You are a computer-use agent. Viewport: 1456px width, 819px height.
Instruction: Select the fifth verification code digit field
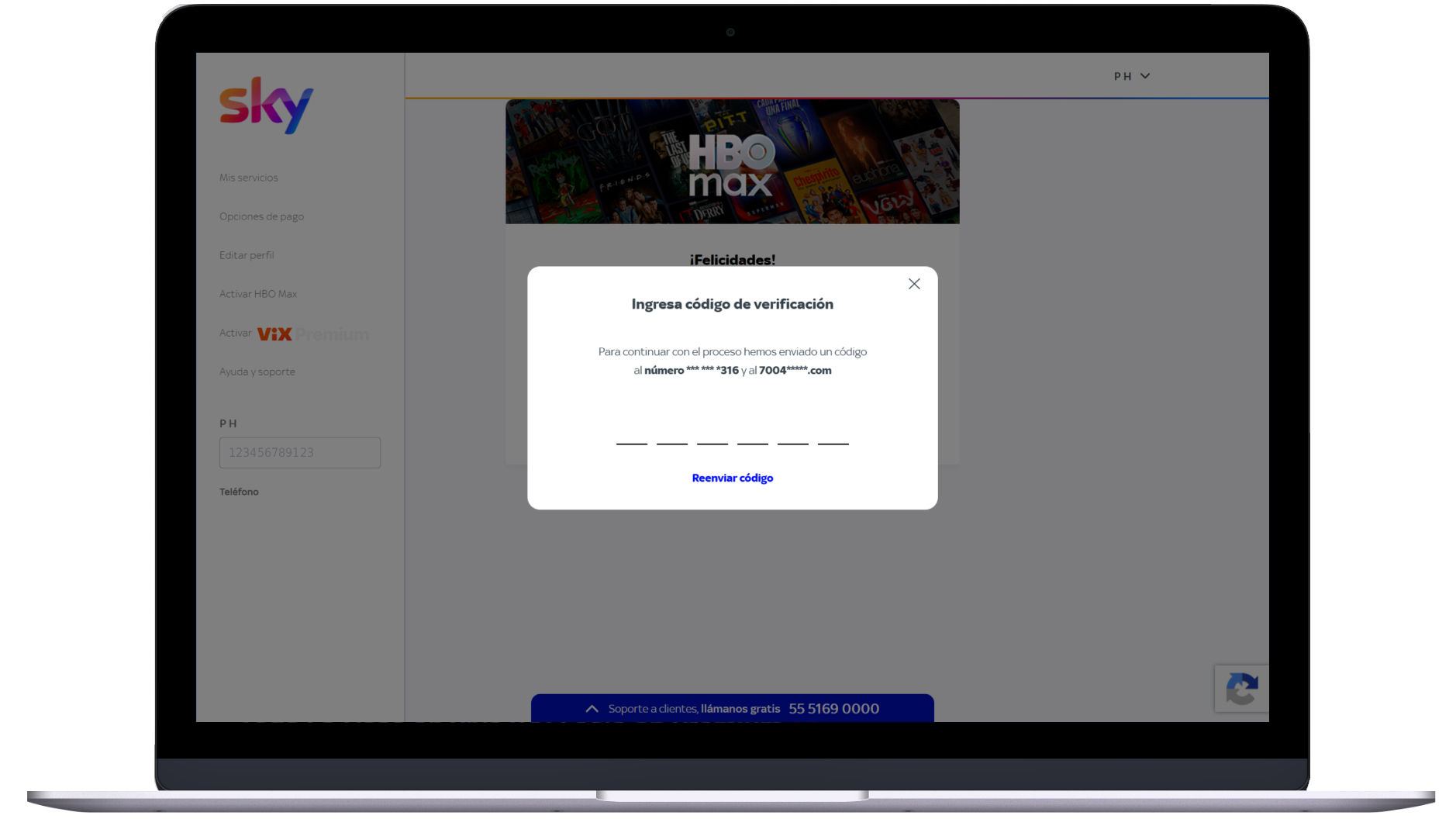792,431
